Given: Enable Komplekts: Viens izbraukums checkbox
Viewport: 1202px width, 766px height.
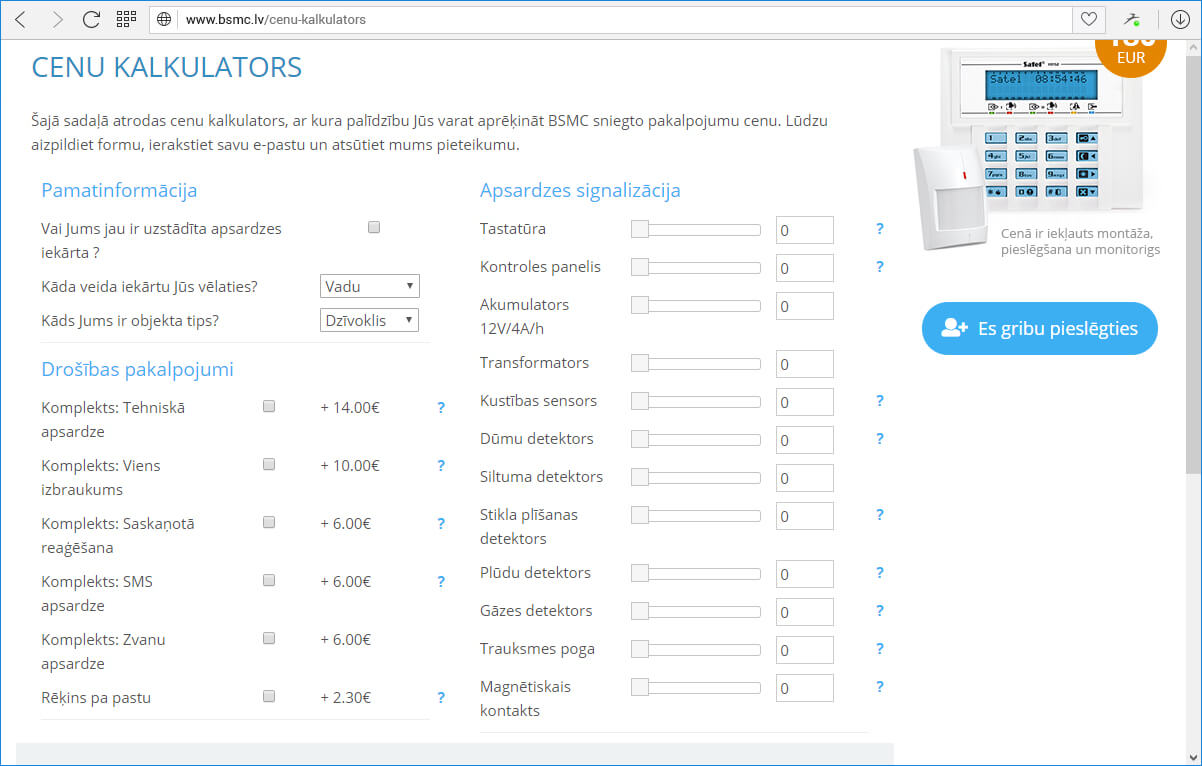Looking at the screenshot, I should pos(269,465).
